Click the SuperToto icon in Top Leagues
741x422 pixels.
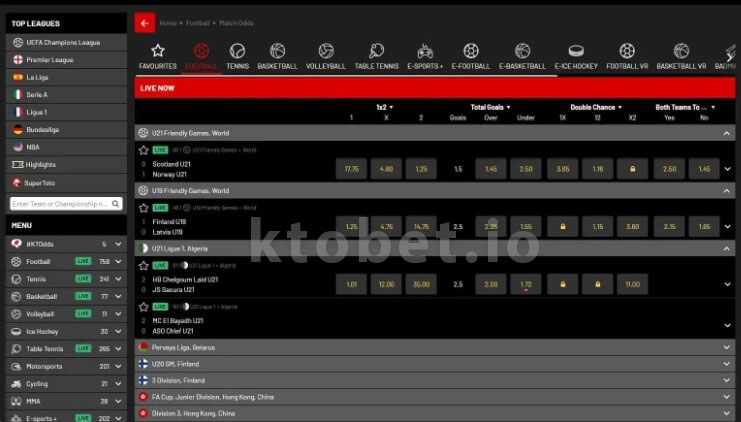tap(17, 182)
